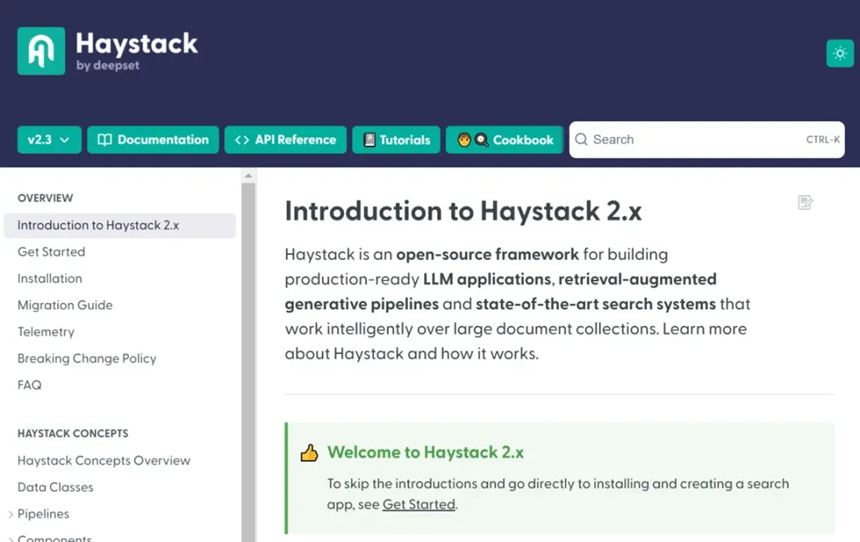Open the v2.3 version dropdown
860x542 pixels.
pyautogui.click(x=49, y=140)
